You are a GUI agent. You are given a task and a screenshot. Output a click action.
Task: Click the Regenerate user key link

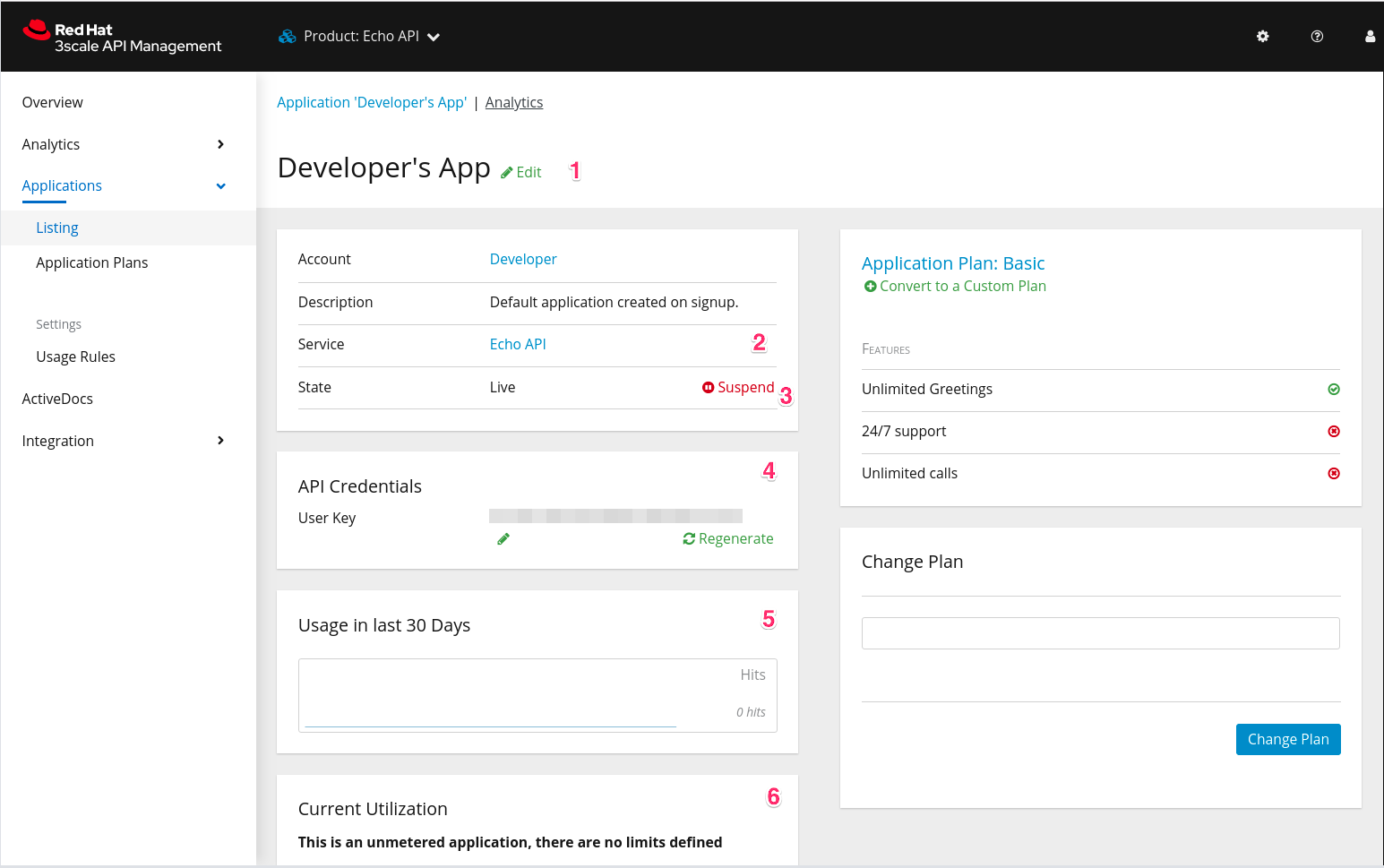tap(735, 538)
